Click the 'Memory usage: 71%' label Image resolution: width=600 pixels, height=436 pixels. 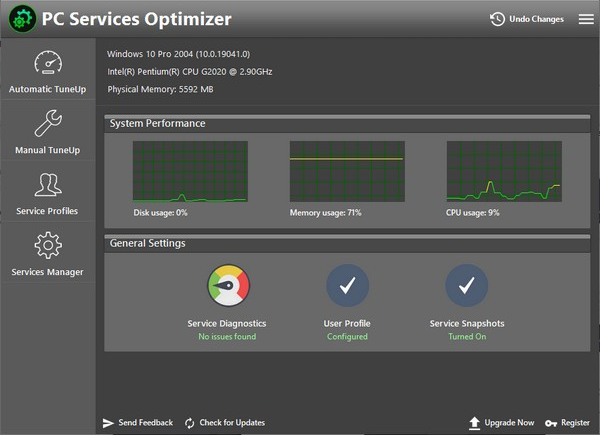(325, 213)
